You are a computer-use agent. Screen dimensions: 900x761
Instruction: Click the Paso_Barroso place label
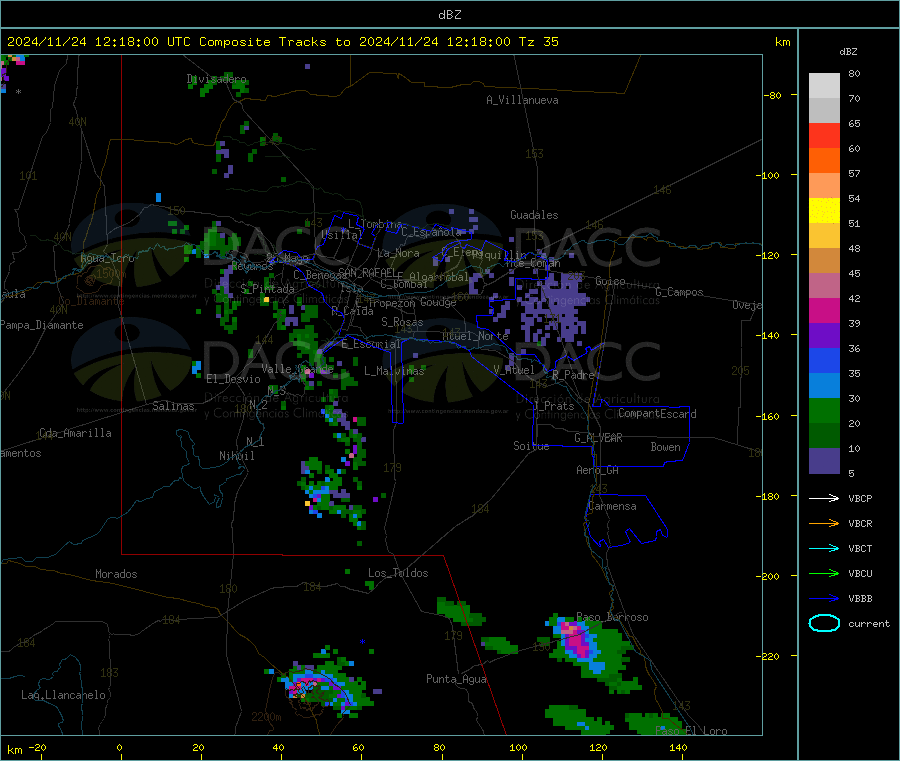[x=612, y=617]
